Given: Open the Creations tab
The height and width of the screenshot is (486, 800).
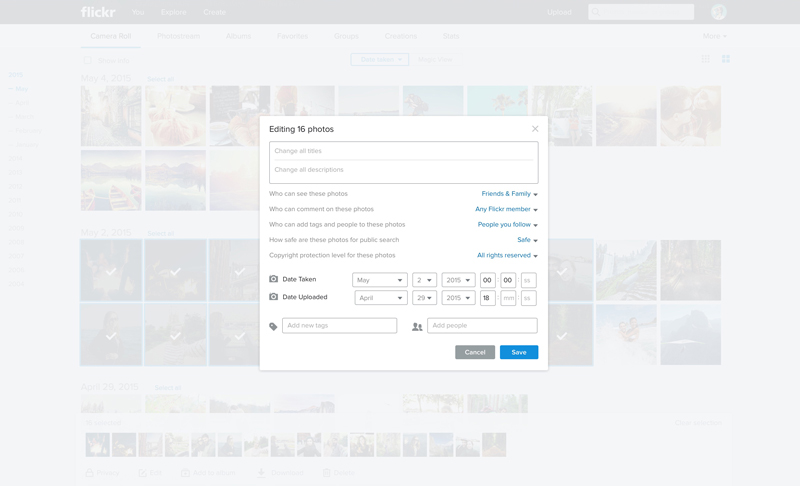Looking at the screenshot, I should (401, 36).
